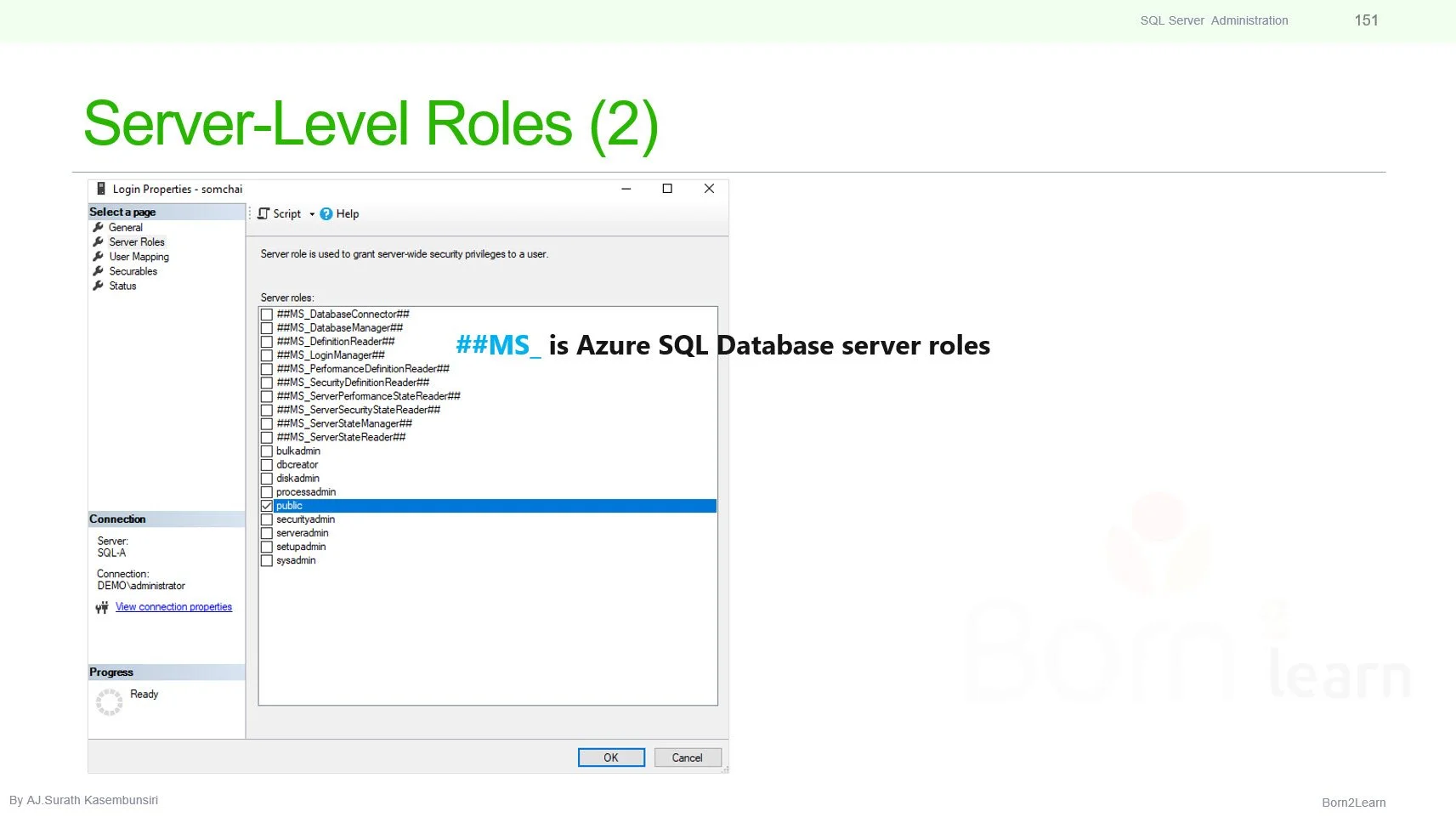Open the Script dropdown arrow
This screenshot has height=817, width=1456.
tap(312, 214)
